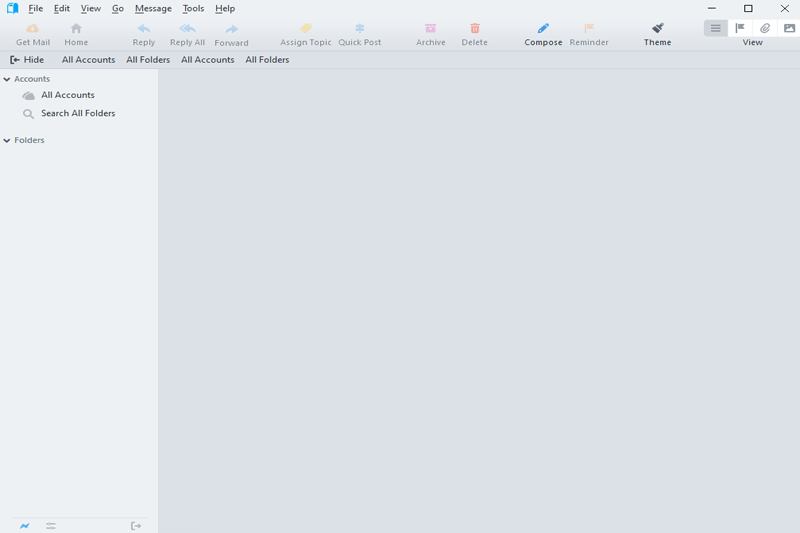Toggle the flagged messages view
Screen dimensions: 800x533
pos(740,28)
